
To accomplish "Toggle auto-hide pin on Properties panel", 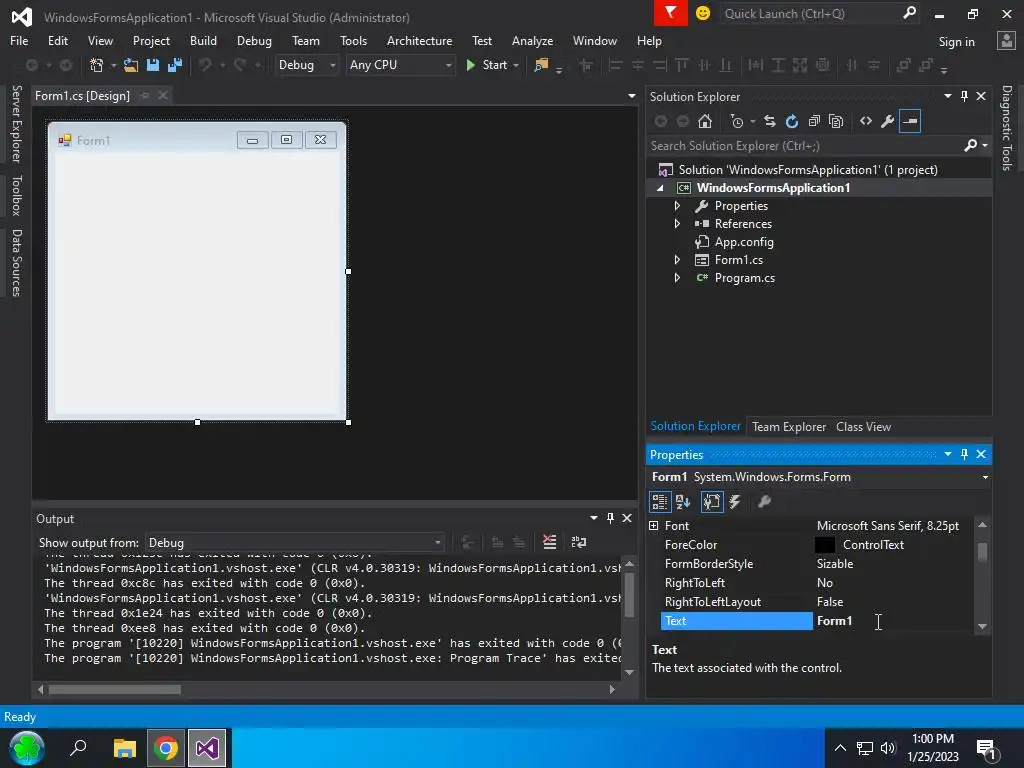I will [x=965, y=454].
